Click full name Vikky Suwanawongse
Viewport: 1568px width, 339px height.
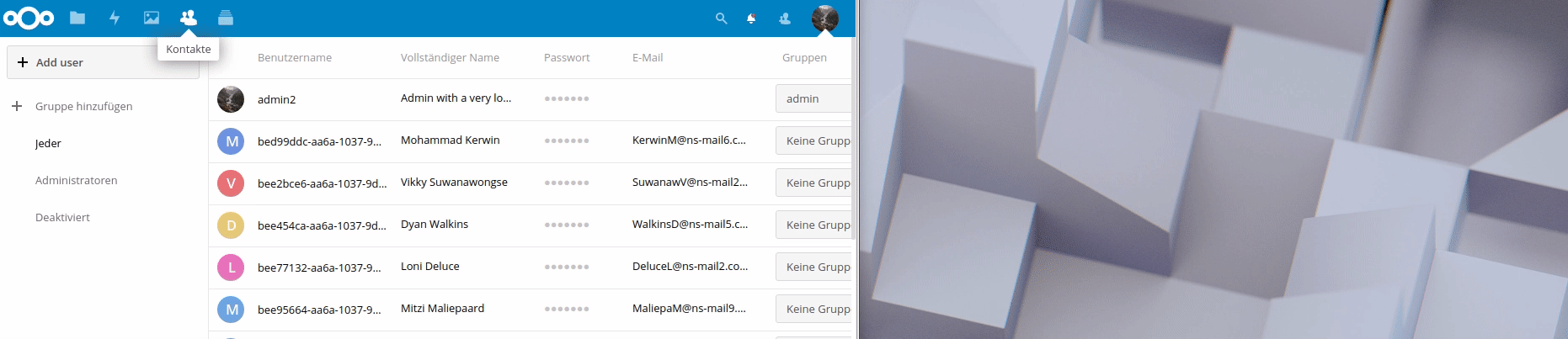click(454, 182)
